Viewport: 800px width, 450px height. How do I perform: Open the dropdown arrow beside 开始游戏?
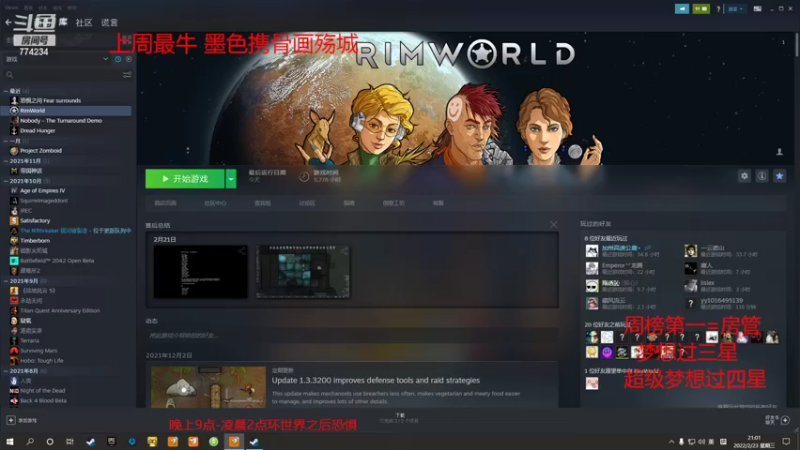click(x=231, y=179)
